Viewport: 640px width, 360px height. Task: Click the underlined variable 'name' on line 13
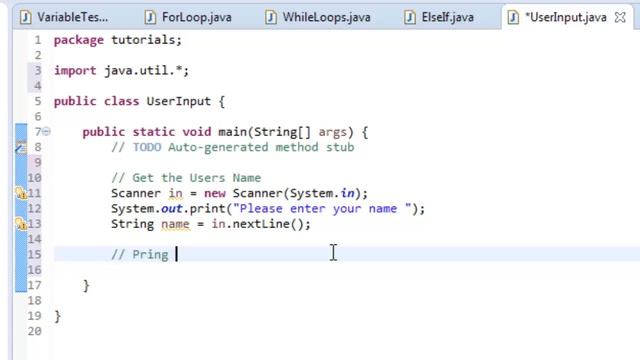point(176,224)
